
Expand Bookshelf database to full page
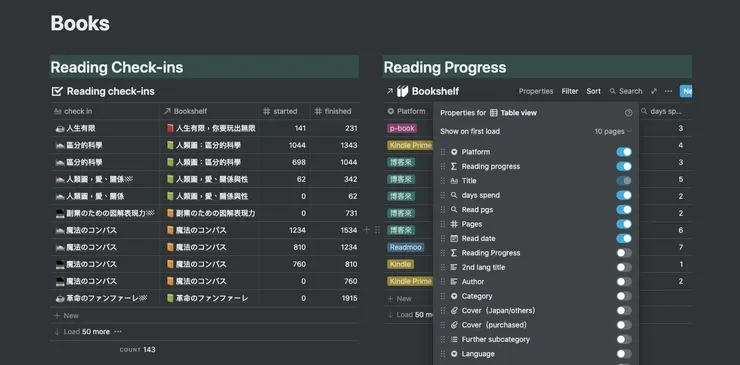[x=654, y=91]
